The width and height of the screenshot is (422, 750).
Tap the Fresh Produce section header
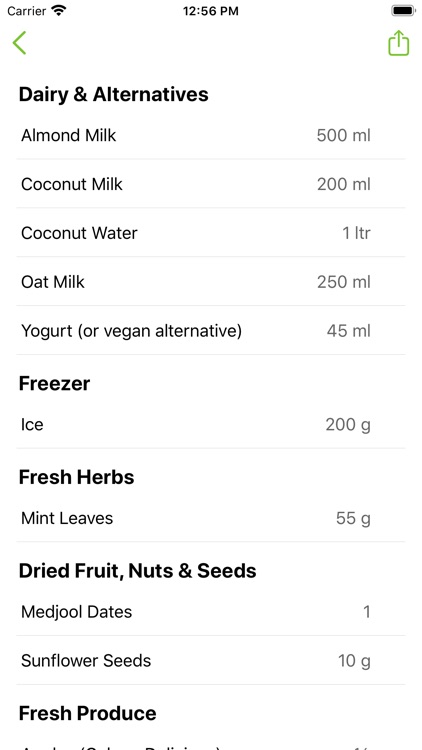(88, 713)
